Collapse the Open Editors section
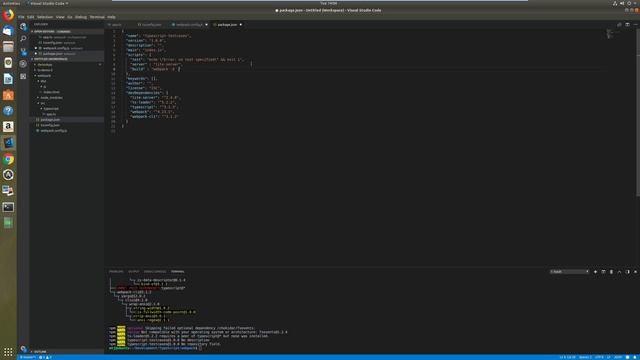 [67, 31]
